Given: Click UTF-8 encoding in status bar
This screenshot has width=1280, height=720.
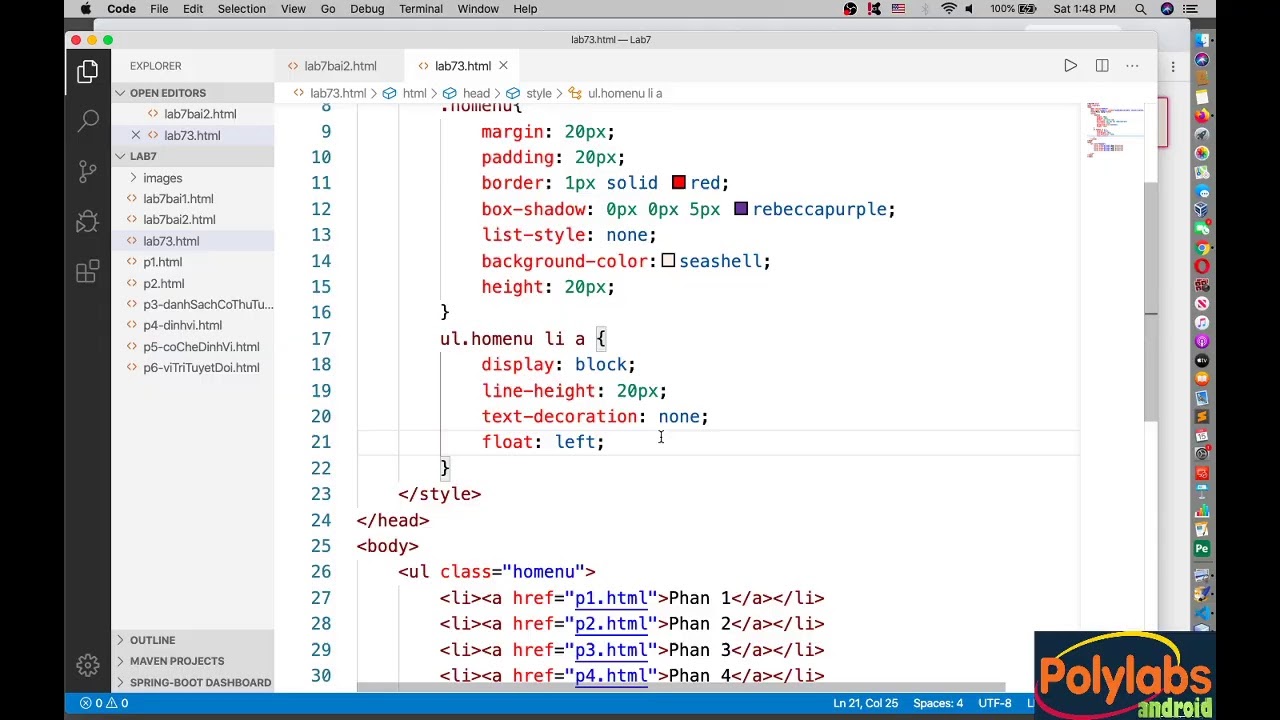Looking at the screenshot, I should (x=995, y=703).
